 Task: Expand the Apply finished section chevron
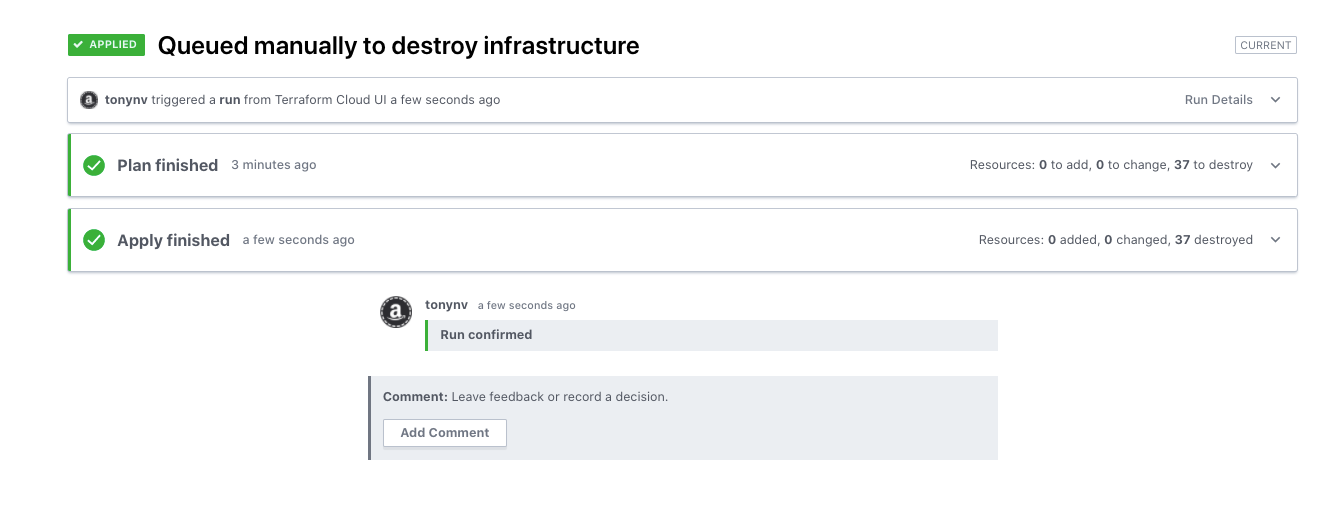click(x=1275, y=240)
